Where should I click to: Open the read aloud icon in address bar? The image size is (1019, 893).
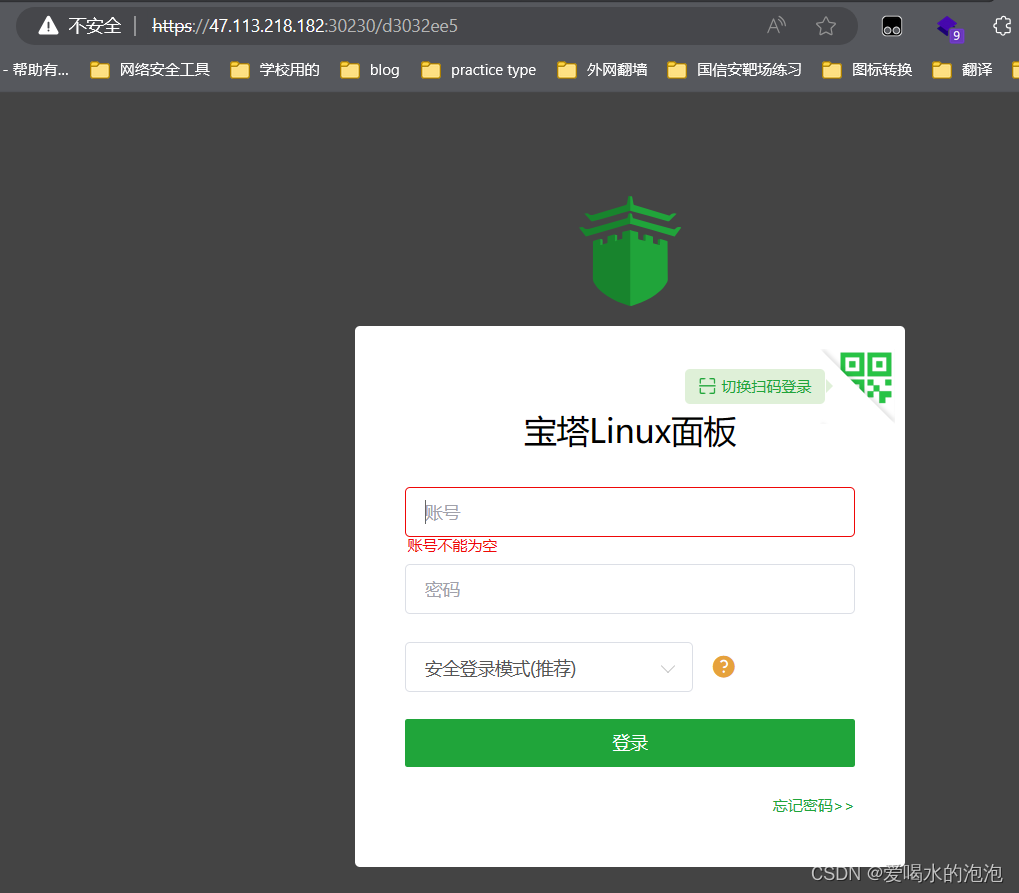point(776,26)
